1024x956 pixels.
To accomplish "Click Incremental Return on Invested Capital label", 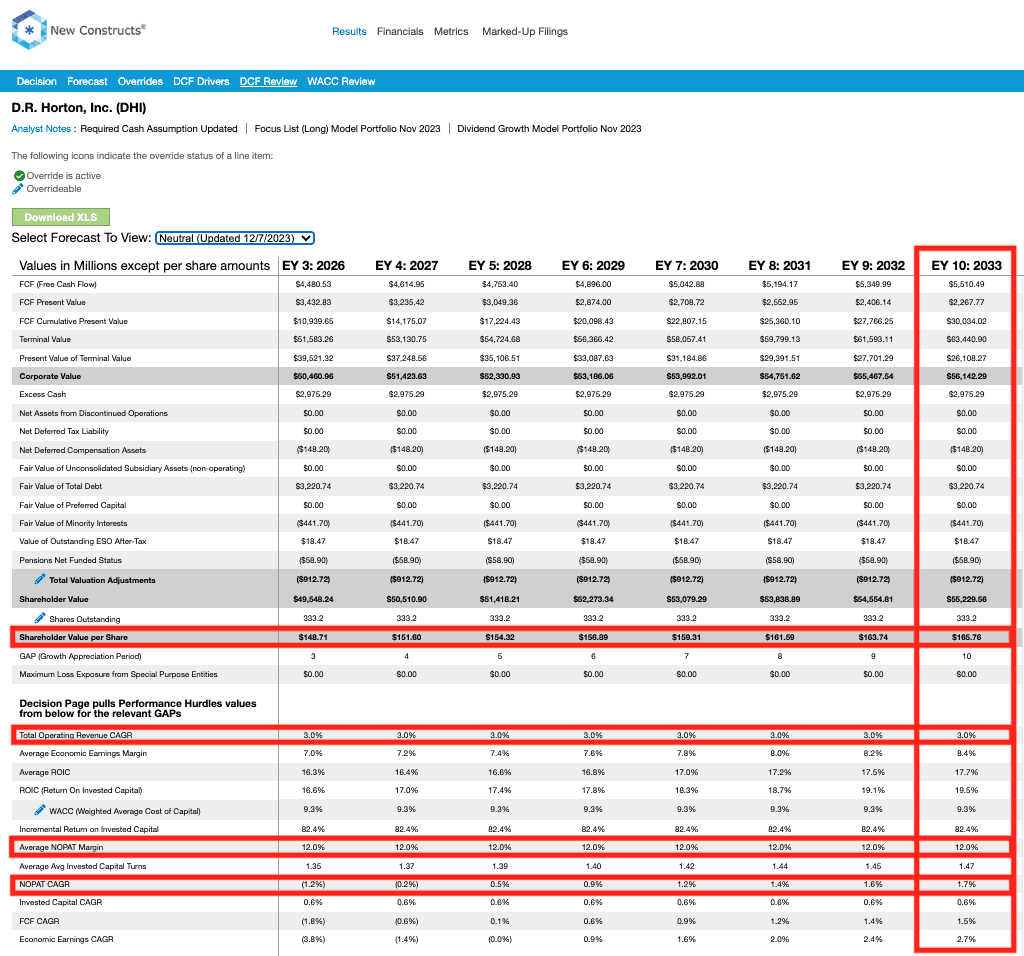I will pos(89,829).
